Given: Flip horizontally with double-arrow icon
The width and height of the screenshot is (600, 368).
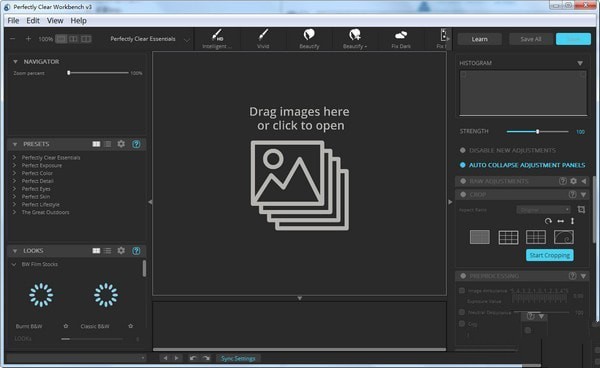Looking at the screenshot, I should pyautogui.click(x=560, y=221).
